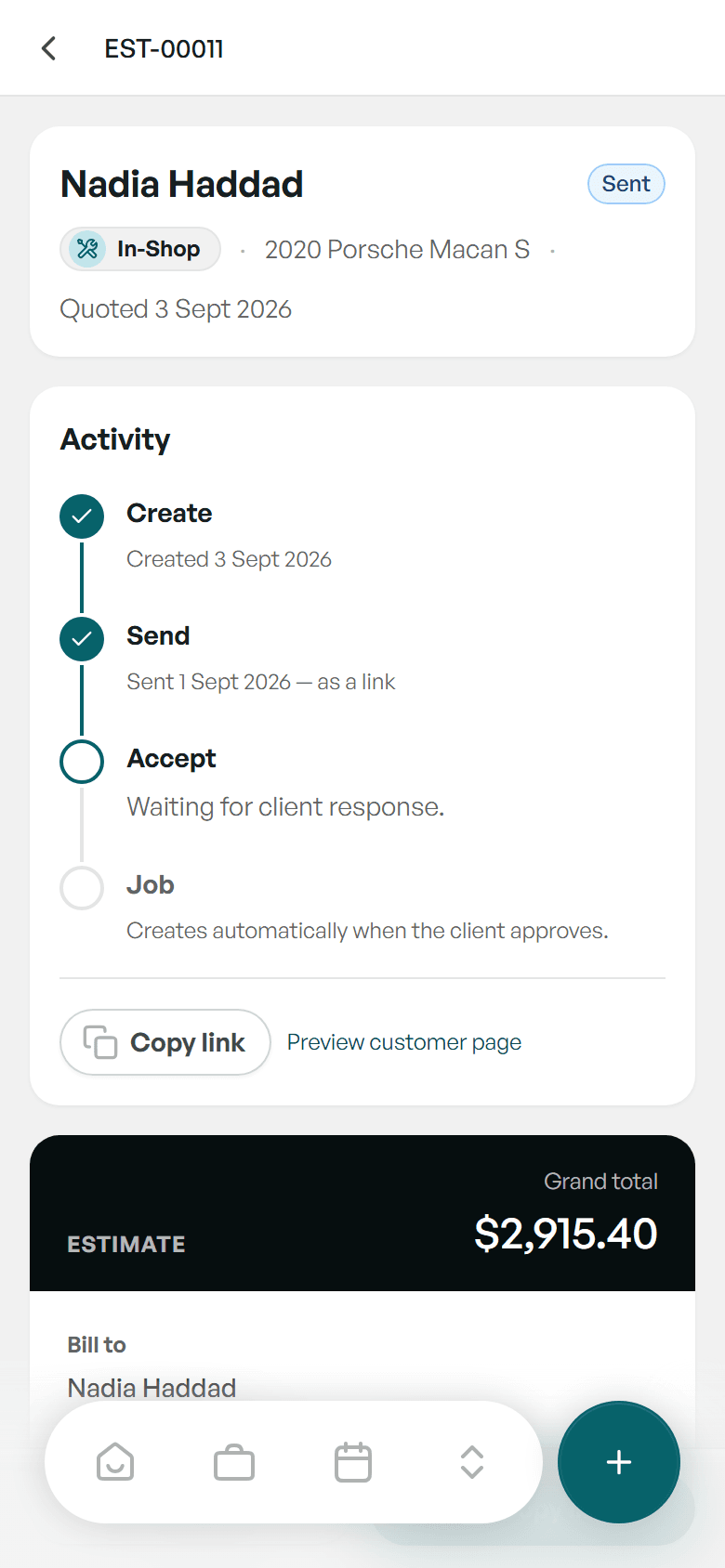Select the pending Accept step circle
Image resolution: width=725 pixels, height=1568 pixels.
(82, 762)
